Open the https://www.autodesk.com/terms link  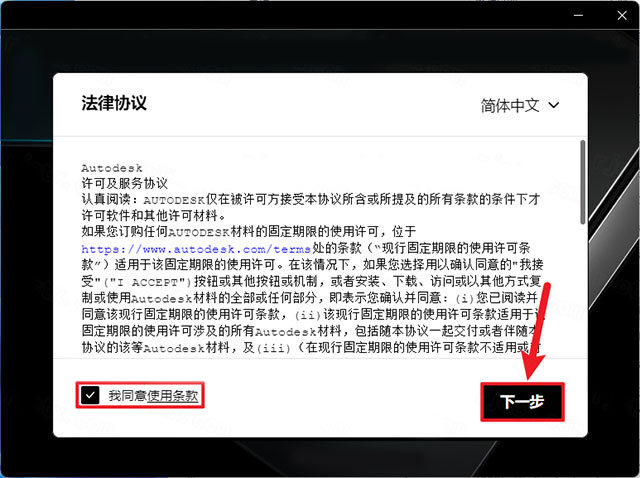click(x=196, y=249)
